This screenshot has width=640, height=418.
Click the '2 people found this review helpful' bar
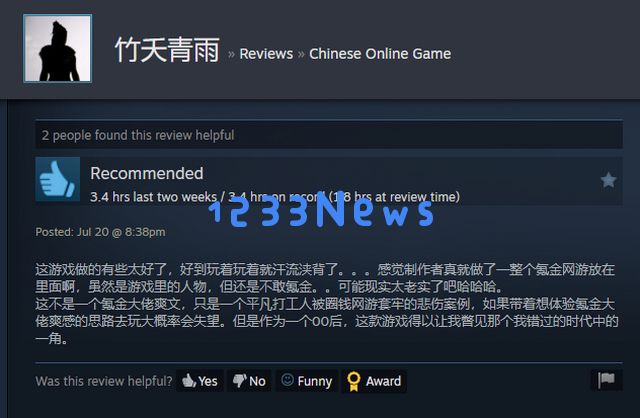[x=329, y=135]
